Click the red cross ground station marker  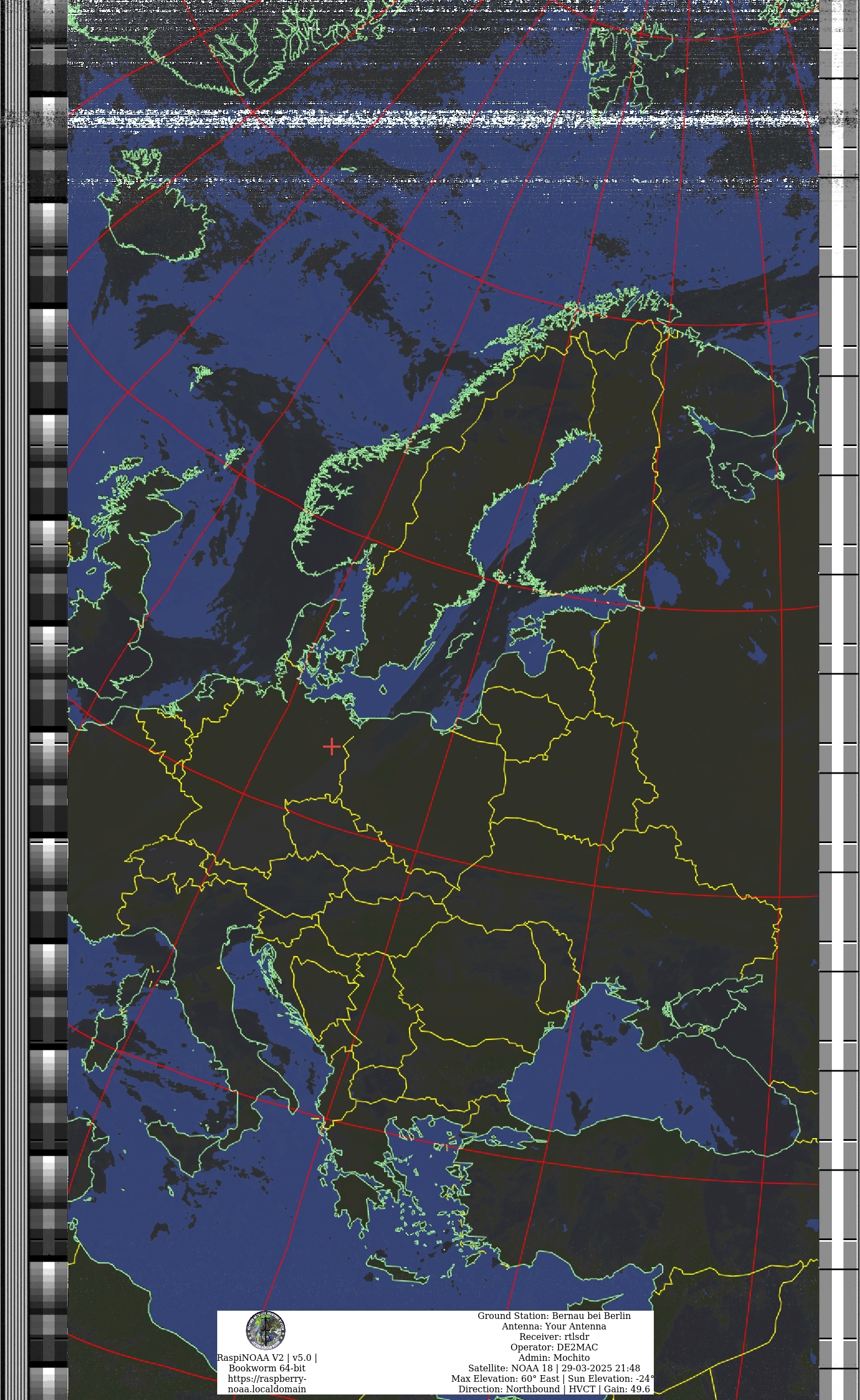332,747
